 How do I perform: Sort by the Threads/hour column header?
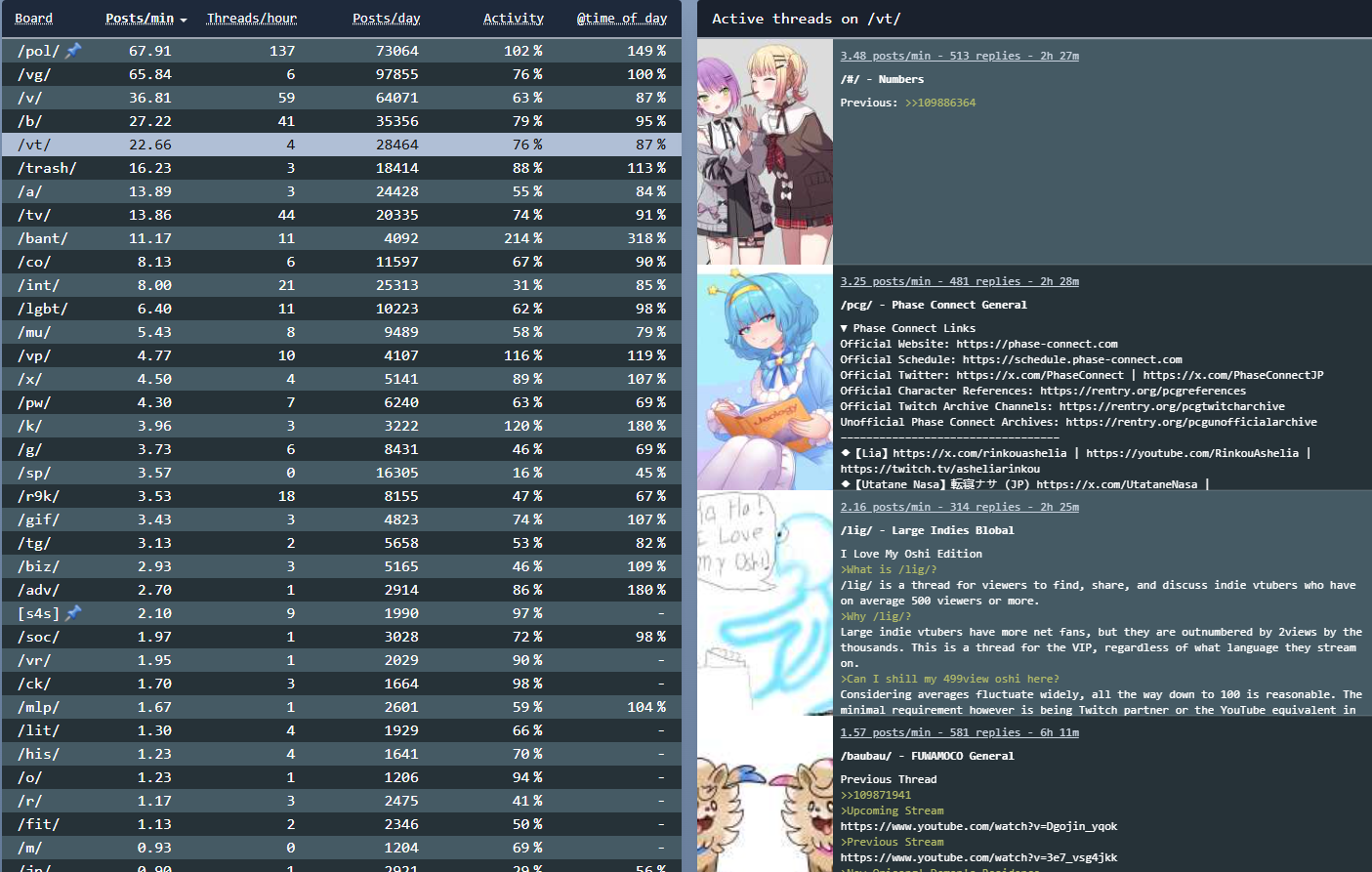252,19
